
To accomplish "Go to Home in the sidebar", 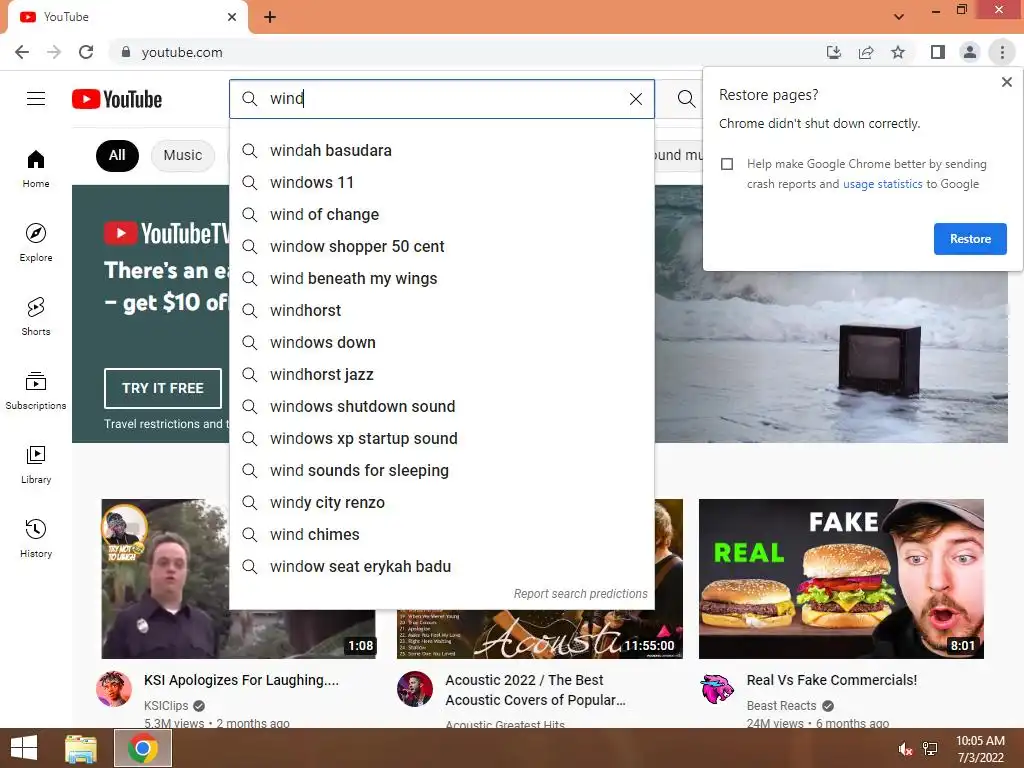I will pyautogui.click(x=36, y=168).
